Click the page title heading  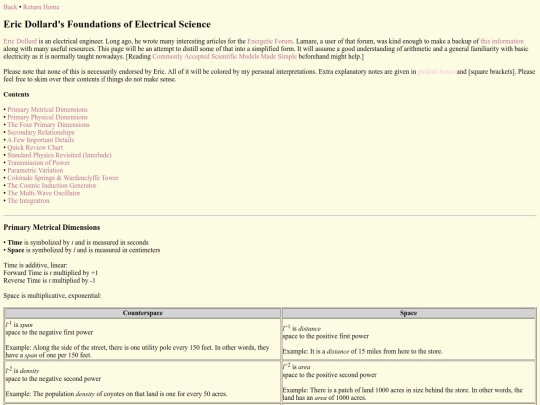pos(107,24)
